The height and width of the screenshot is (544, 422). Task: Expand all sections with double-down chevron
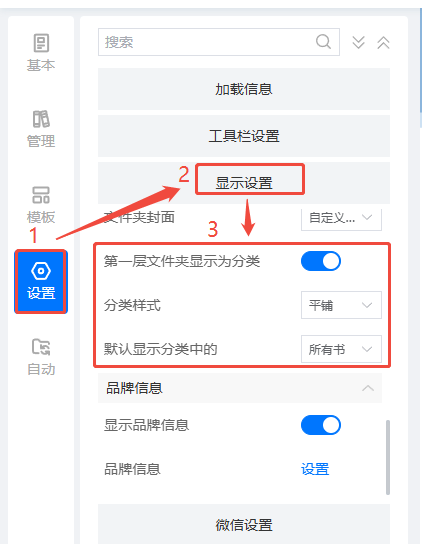pyautogui.click(x=358, y=42)
